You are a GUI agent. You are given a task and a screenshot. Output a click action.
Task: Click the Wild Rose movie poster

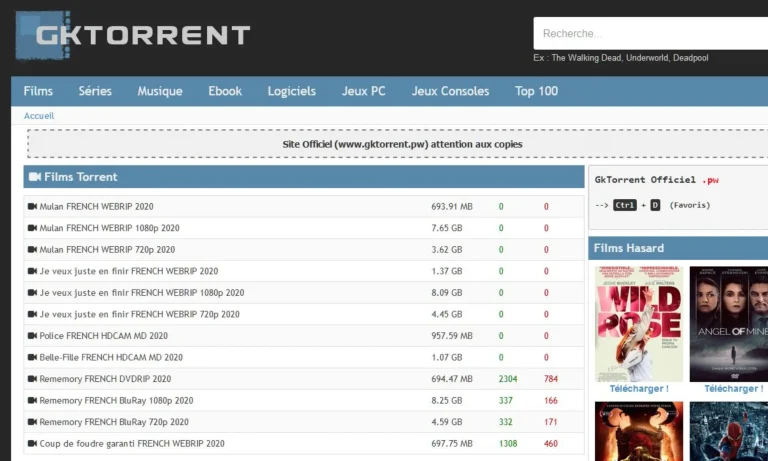[x=638, y=323]
